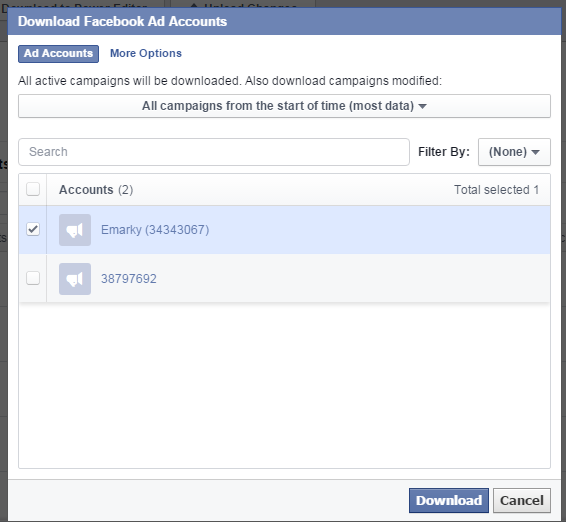Open the campaigns date range dropdown
566x527 pixels.
[284, 106]
